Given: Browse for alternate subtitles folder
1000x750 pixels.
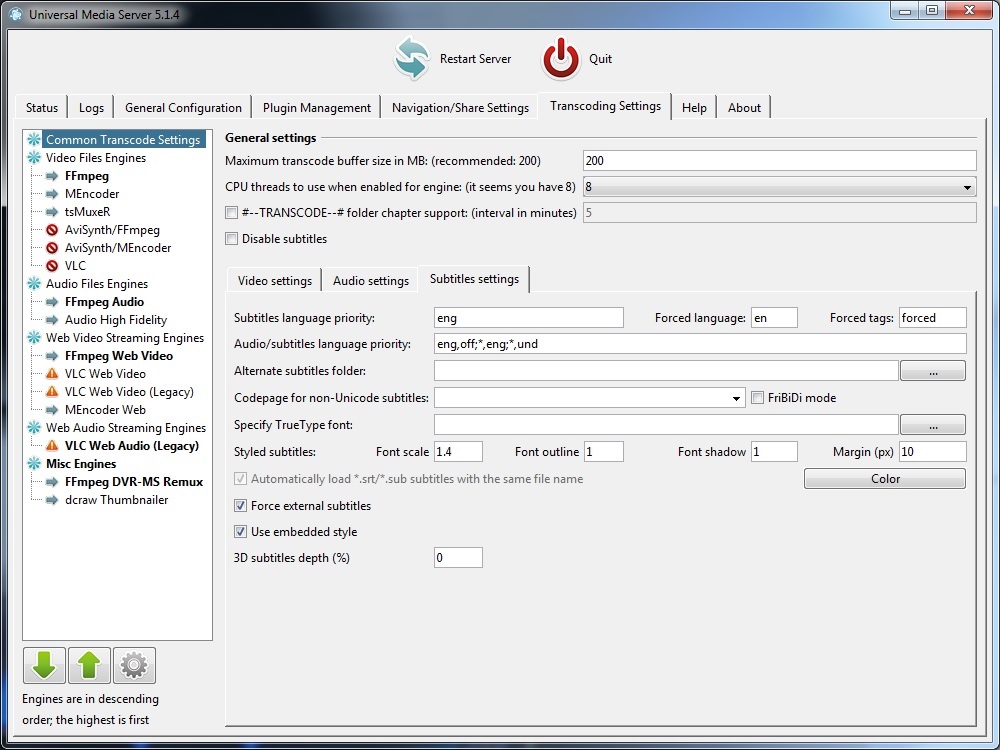Looking at the screenshot, I should [932, 371].
